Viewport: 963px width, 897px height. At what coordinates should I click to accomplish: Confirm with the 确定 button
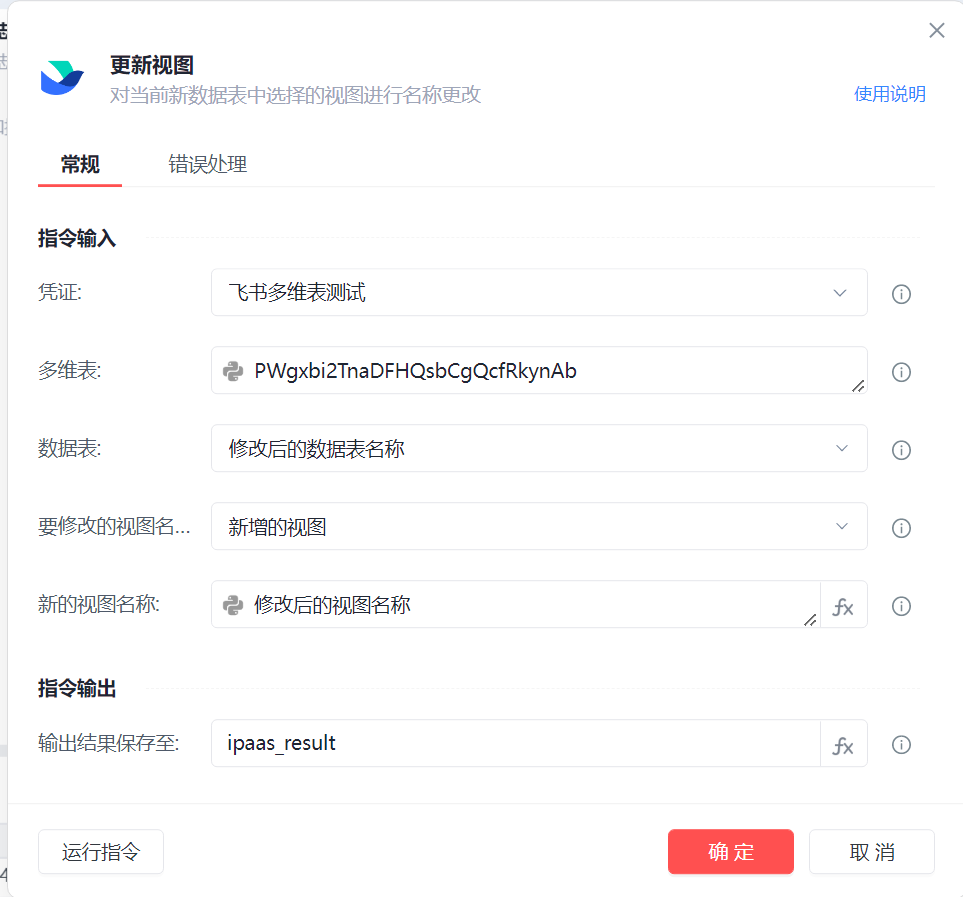click(731, 852)
